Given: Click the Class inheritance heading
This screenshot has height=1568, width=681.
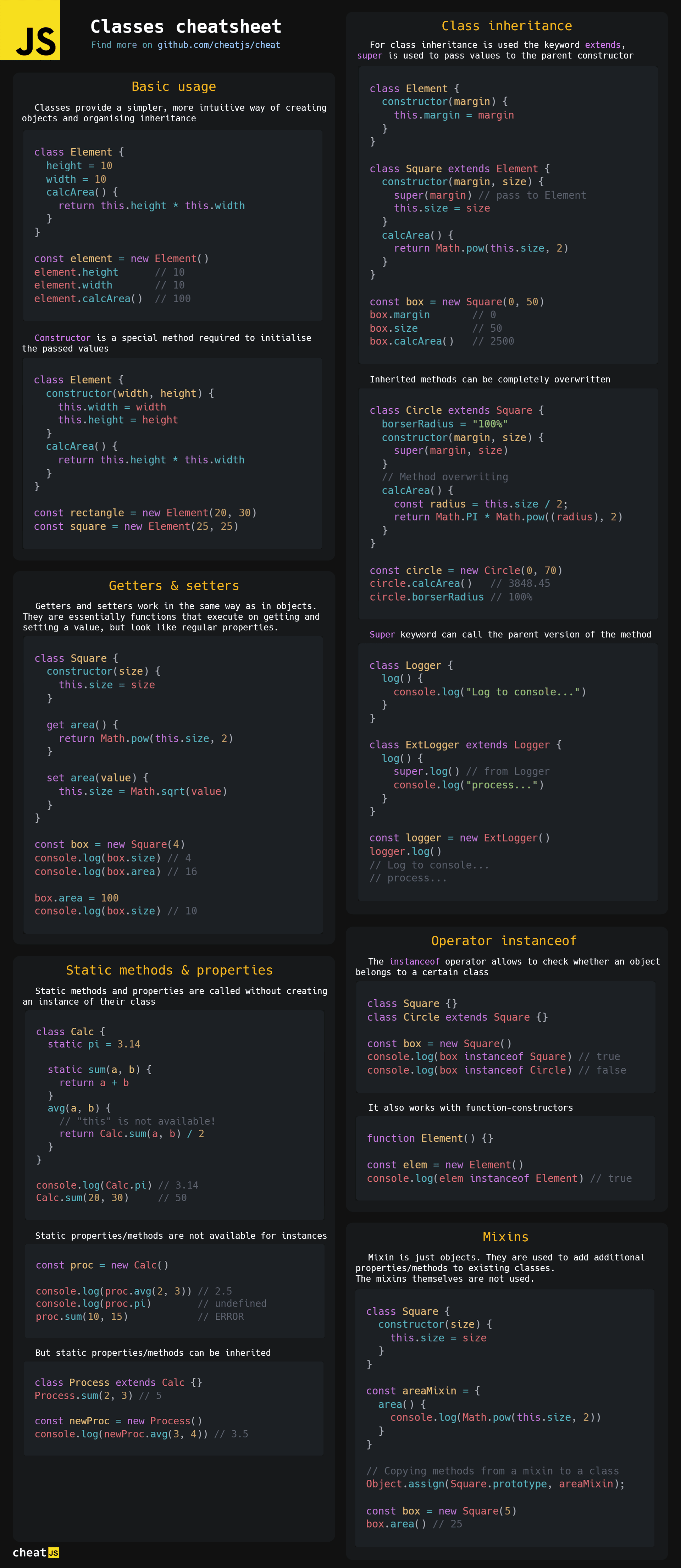Looking at the screenshot, I should click(x=506, y=26).
